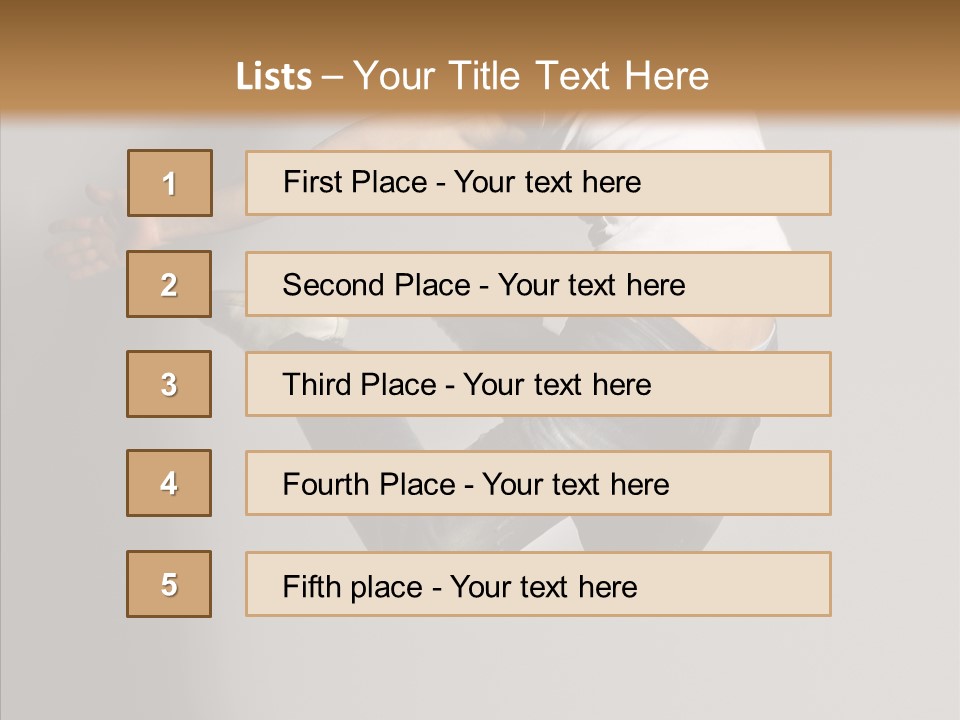Click the bold word Lists in title
Viewport: 960px width, 720px height.
tap(274, 77)
